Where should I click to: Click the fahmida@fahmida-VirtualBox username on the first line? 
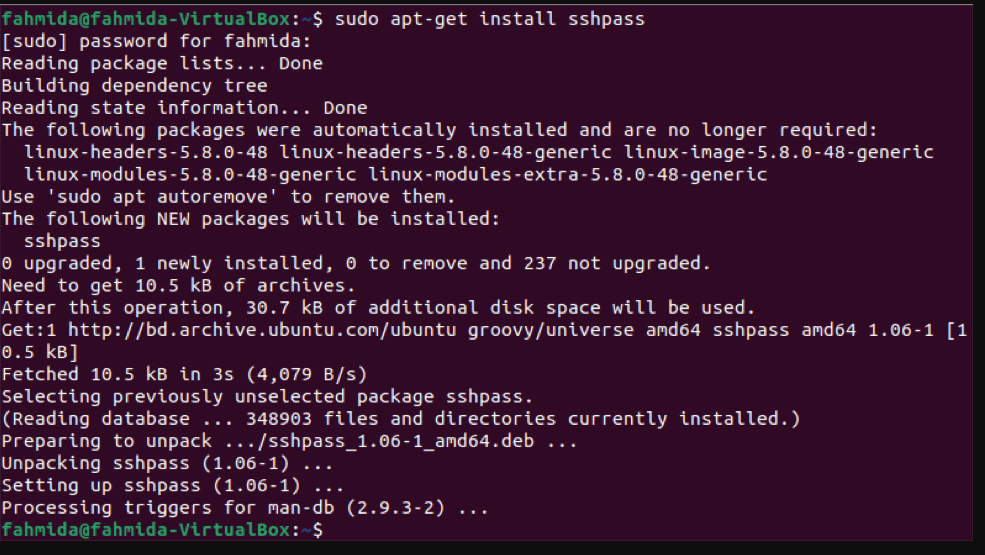(x=146, y=19)
